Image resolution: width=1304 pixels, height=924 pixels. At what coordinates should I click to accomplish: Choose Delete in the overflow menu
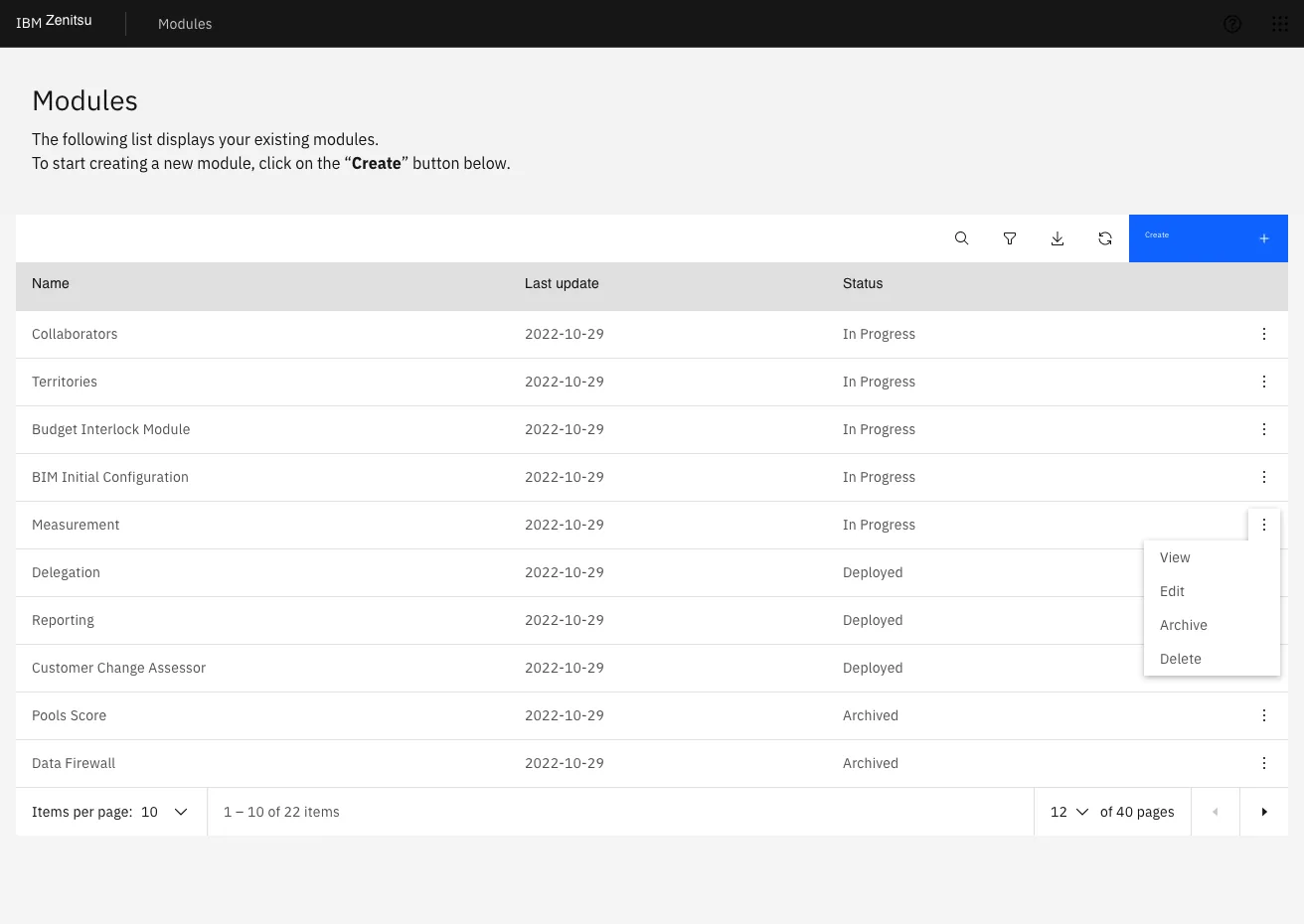click(x=1180, y=659)
